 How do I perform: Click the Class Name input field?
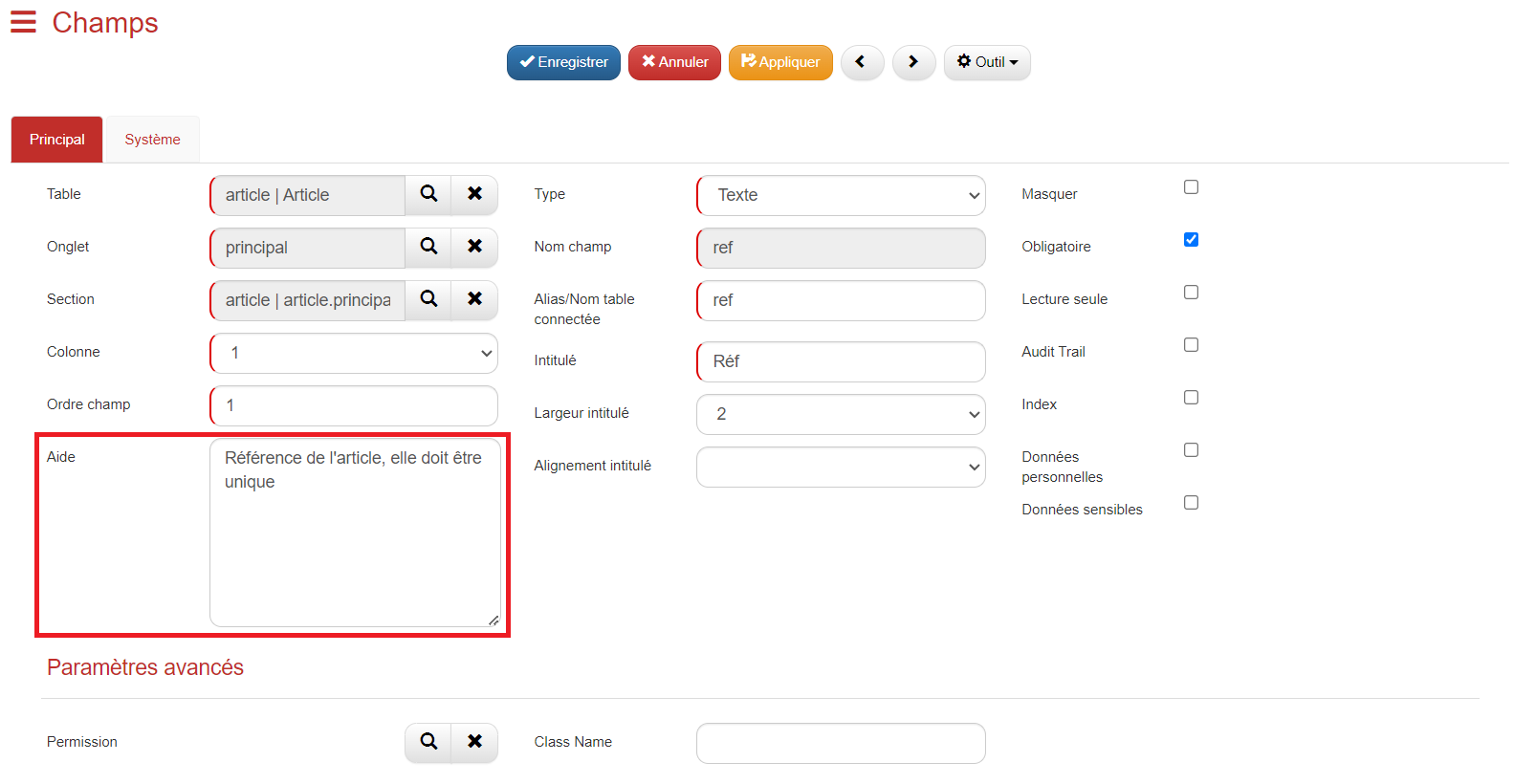click(x=841, y=743)
